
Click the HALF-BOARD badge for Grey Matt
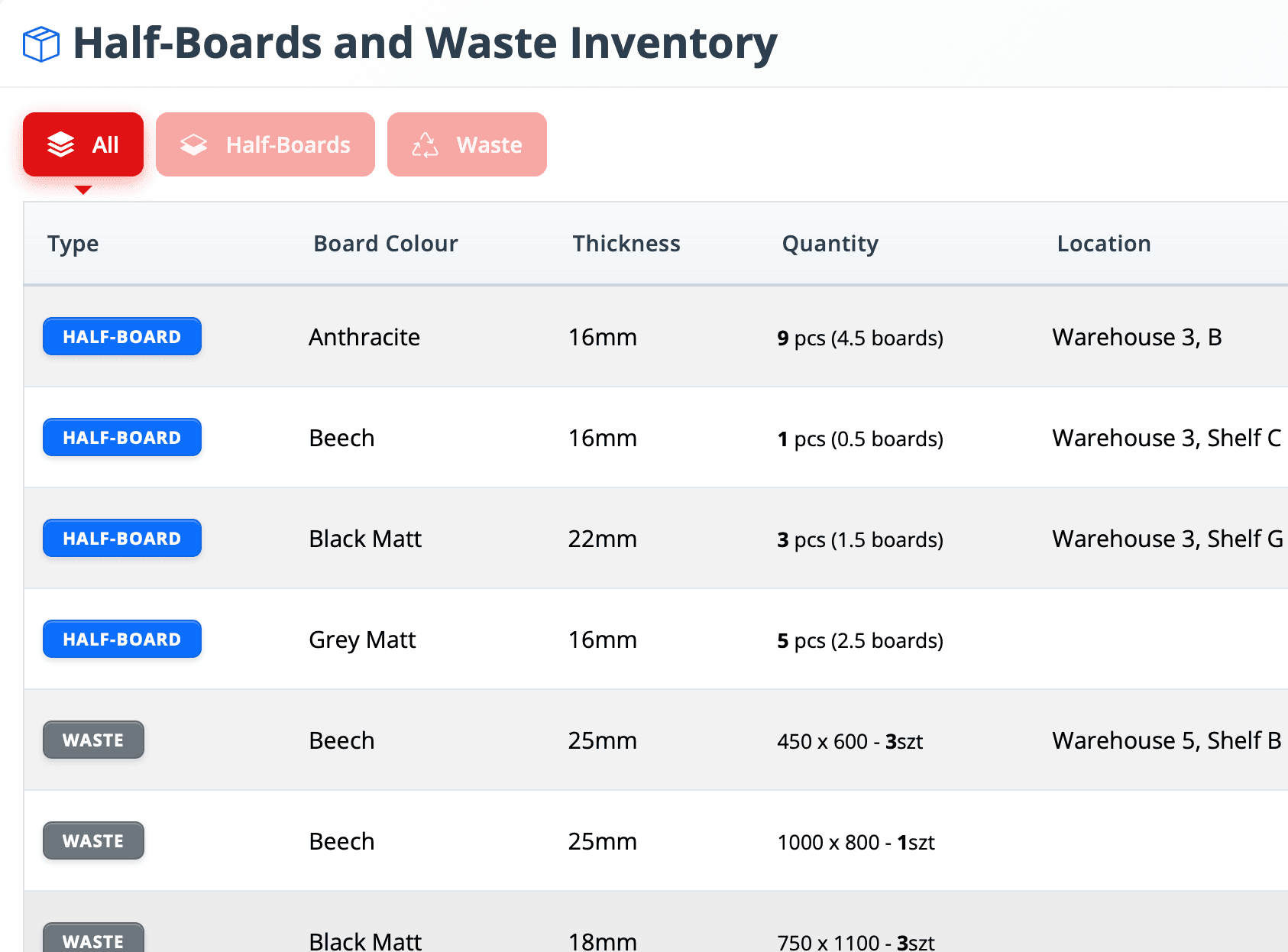coord(121,639)
